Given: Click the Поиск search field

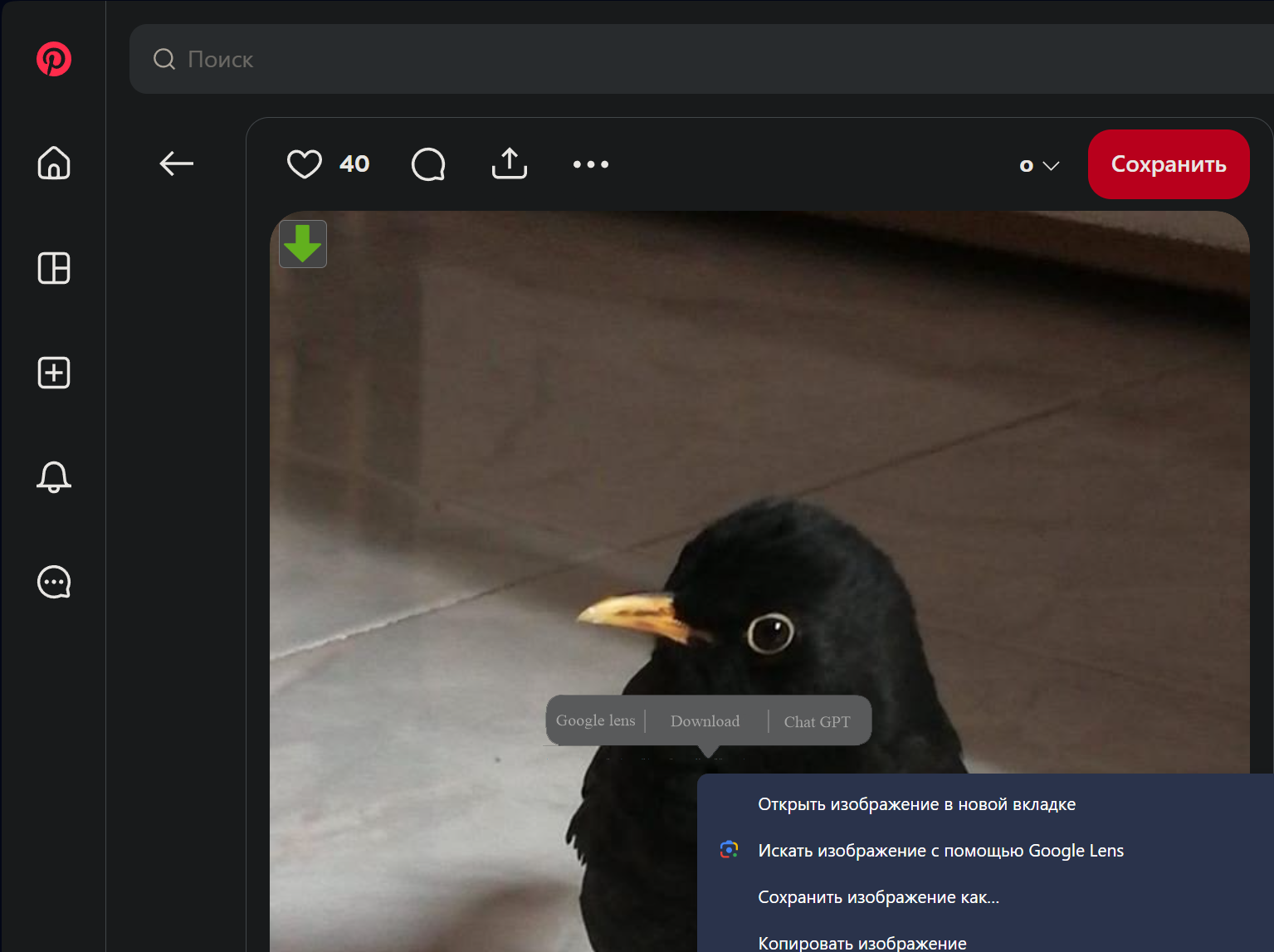Looking at the screenshot, I should coord(701,59).
